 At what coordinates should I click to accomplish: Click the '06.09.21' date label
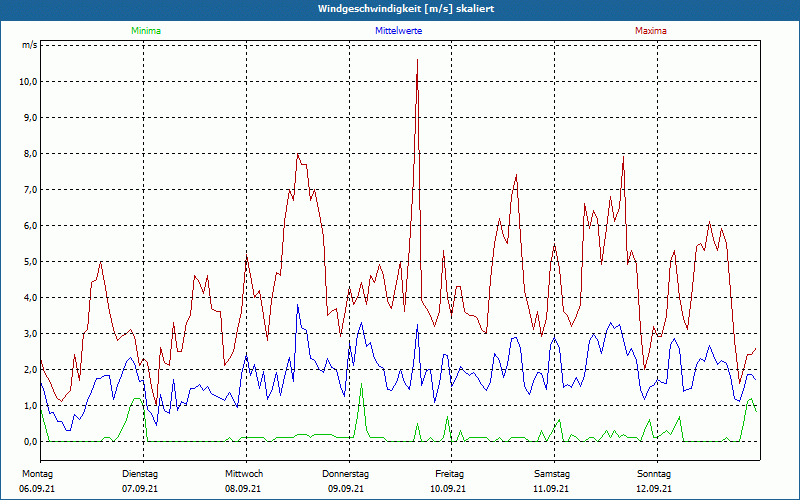pyautogui.click(x=37, y=488)
